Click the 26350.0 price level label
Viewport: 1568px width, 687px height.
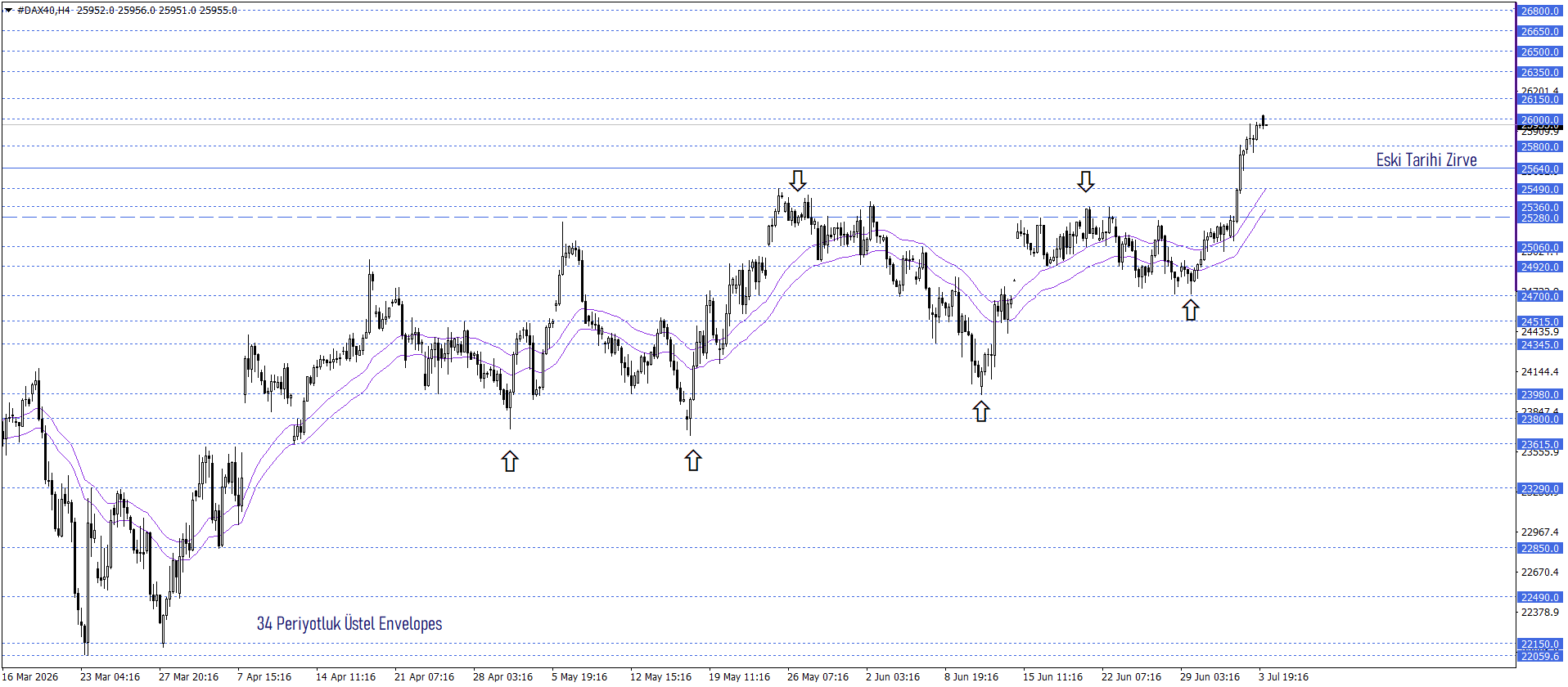coord(1539,72)
